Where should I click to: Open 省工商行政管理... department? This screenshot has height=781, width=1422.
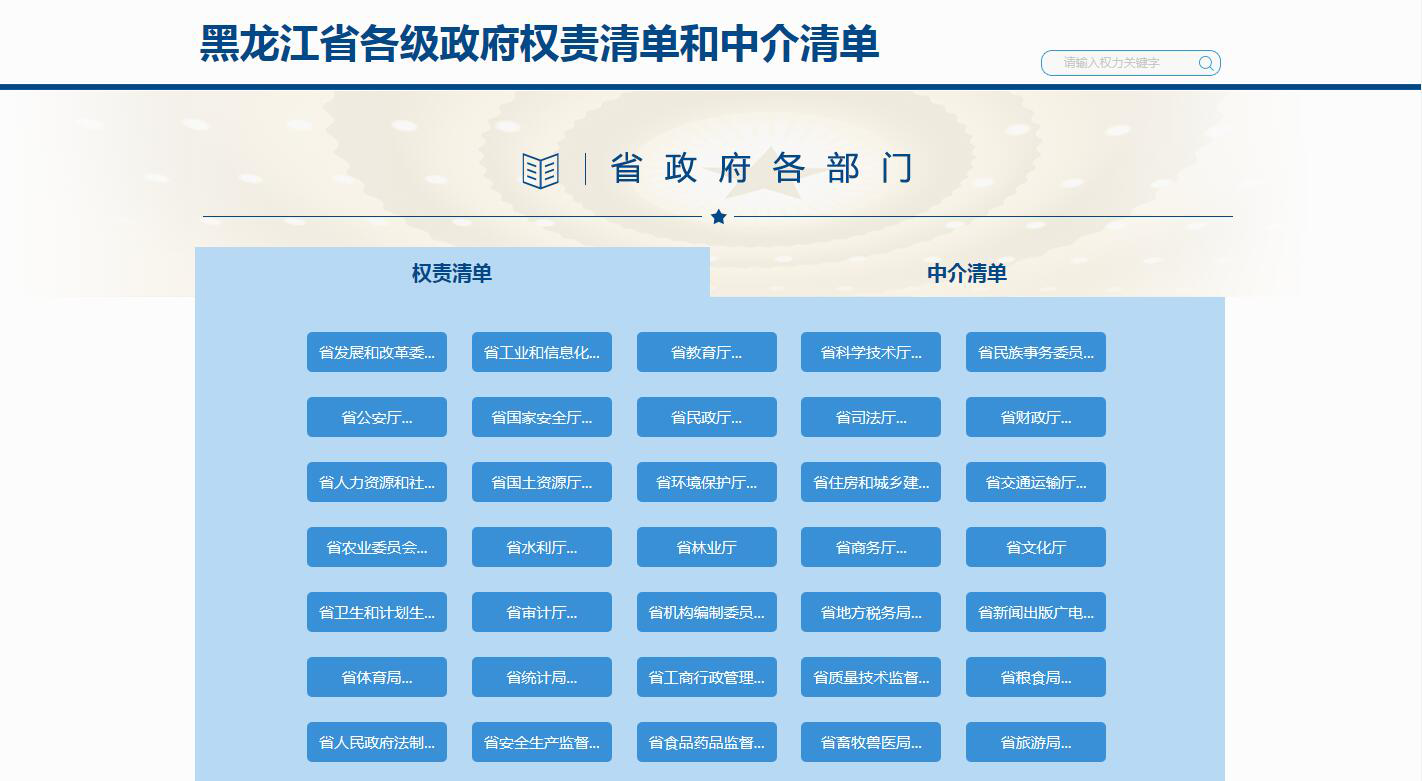707,677
